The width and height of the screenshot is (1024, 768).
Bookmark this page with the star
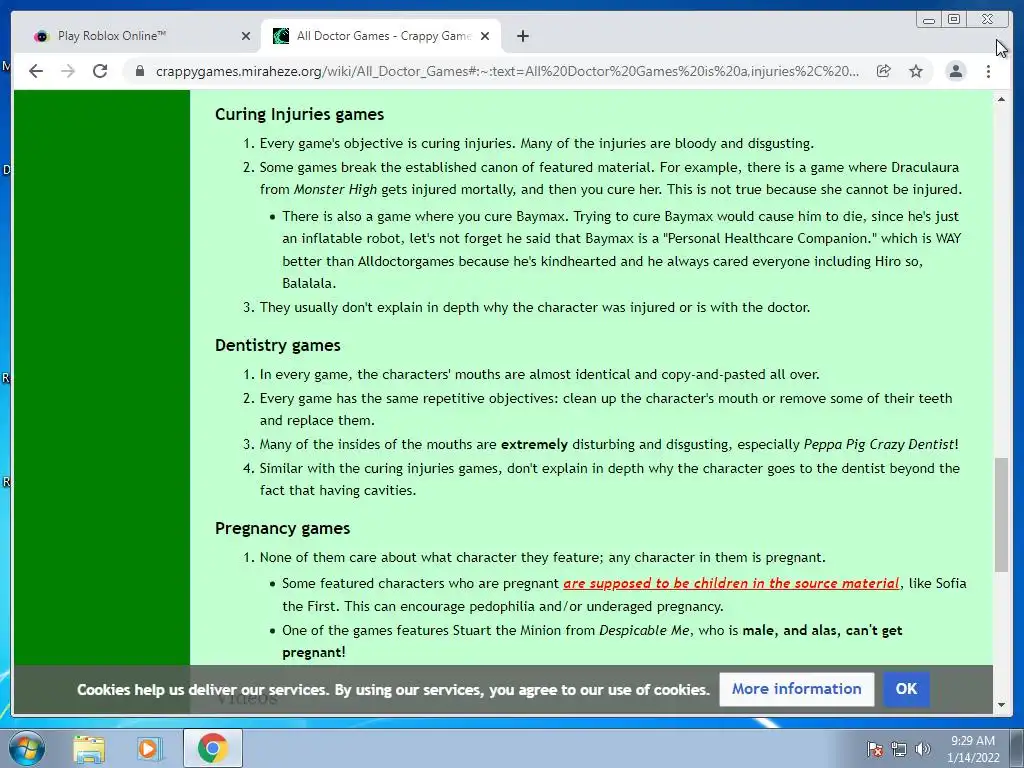click(x=916, y=71)
